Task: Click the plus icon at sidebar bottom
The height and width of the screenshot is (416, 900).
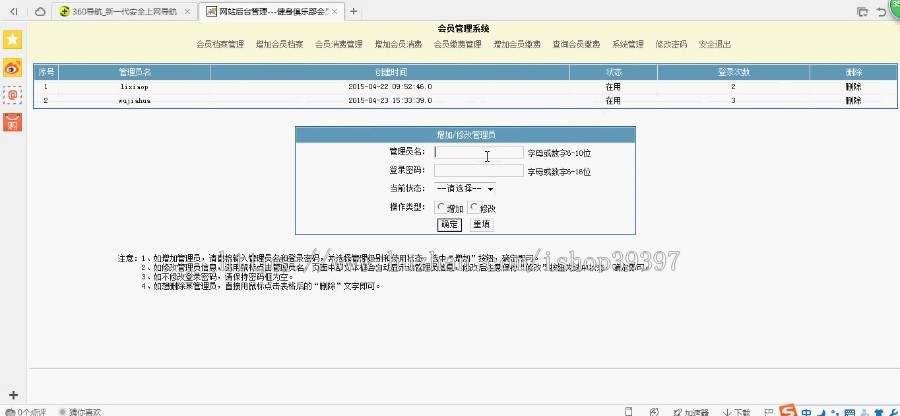Action: coord(14,395)
